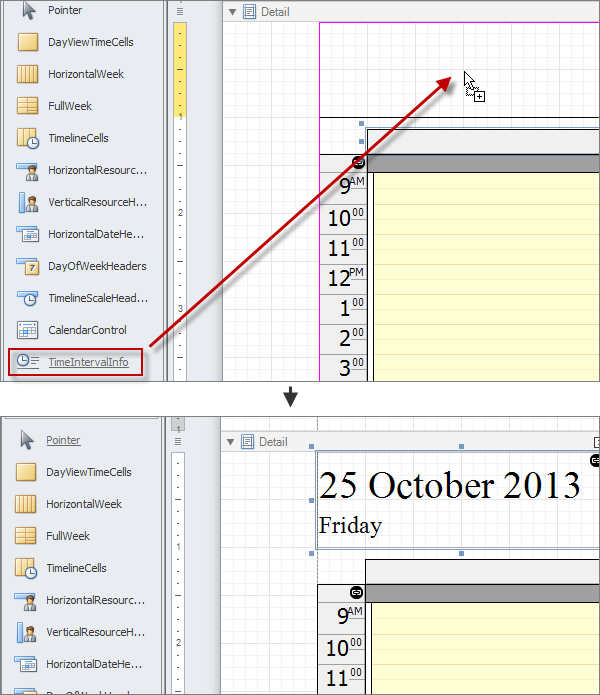The width and height of the screenshot is (600, 695).
Task: Collapse the Detail band in the upper designer
Action: click(x=232, y=12)
